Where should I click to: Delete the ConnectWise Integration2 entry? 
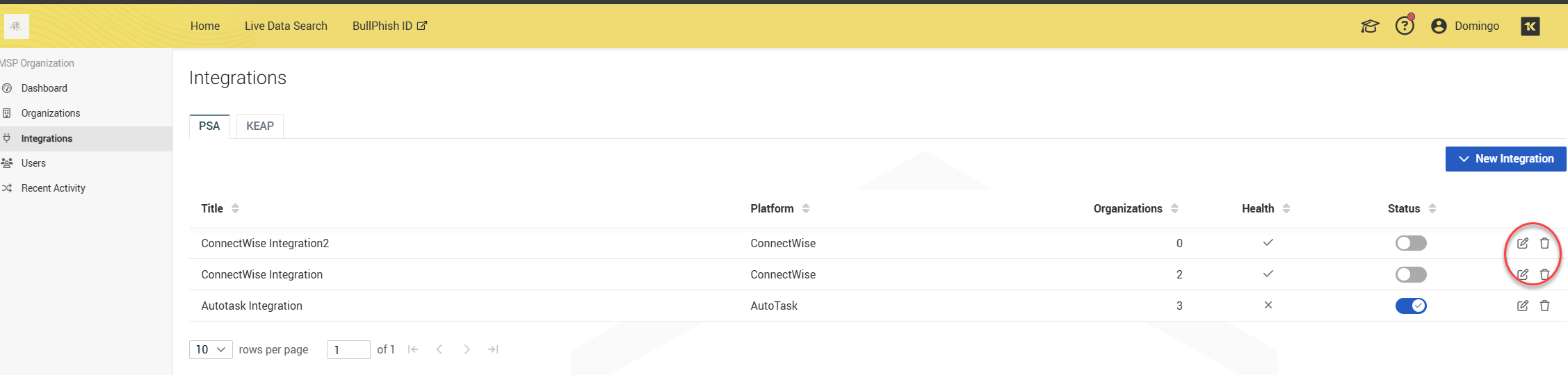click(x=1544, y=243)
